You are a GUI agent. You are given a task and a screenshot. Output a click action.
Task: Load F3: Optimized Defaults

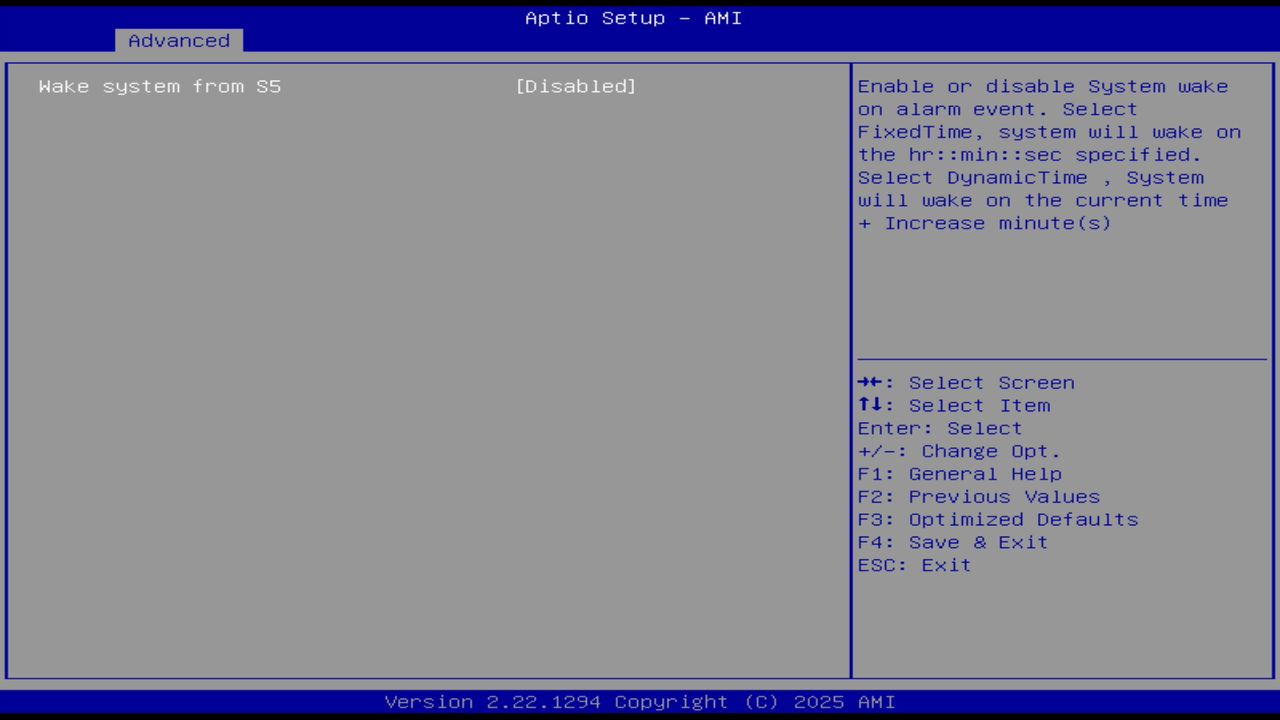pos(997,519)
